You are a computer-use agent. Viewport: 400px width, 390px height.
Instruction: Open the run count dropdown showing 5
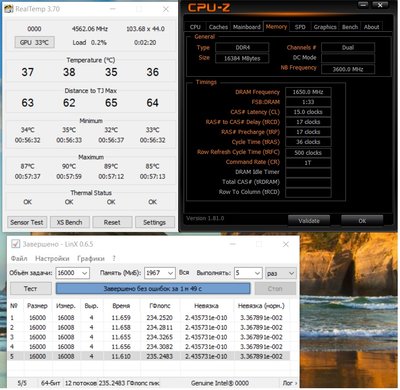[248, 273]
